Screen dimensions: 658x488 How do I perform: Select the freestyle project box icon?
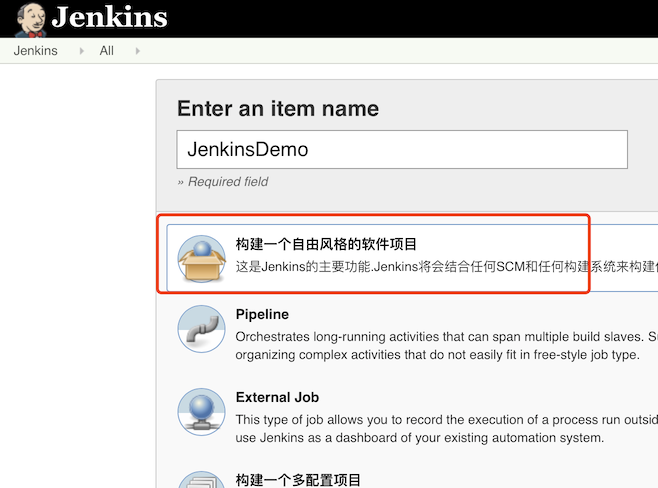(x=201, y=258)
